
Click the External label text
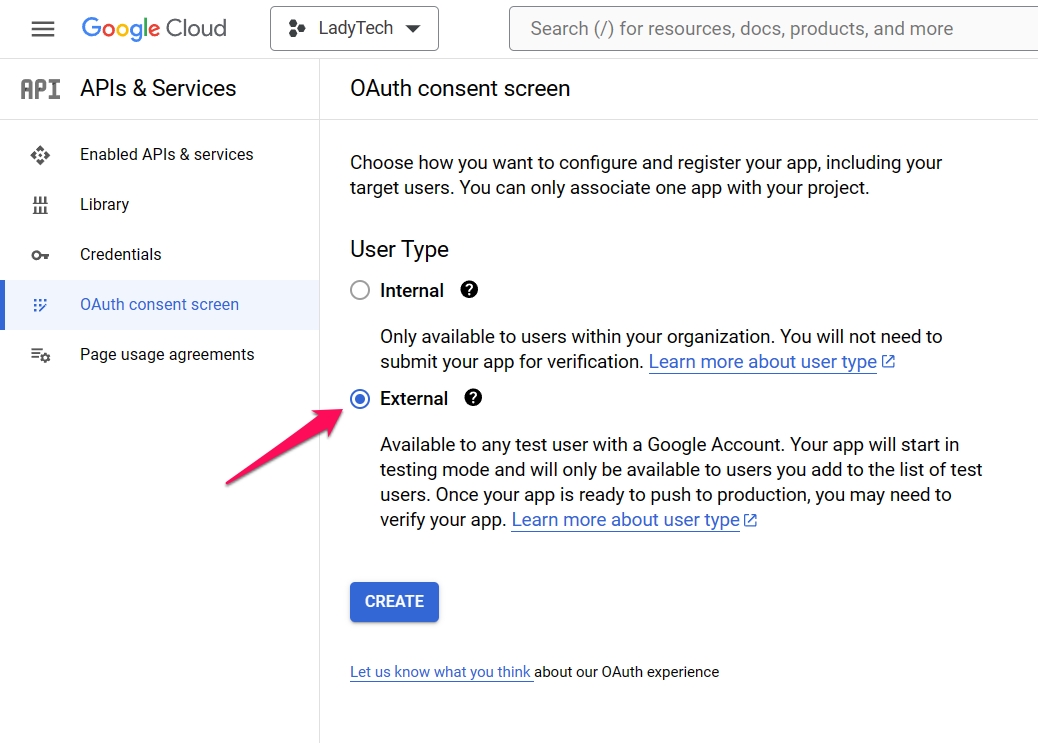(x=414, y=399)
